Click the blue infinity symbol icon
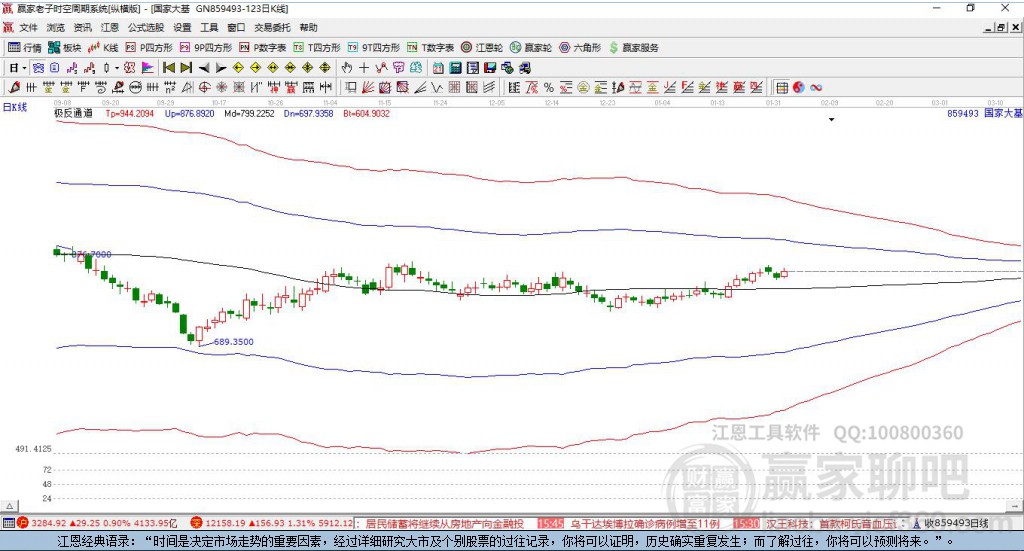The height and width of the screenshot is (551, 1024). click(816, 87)
